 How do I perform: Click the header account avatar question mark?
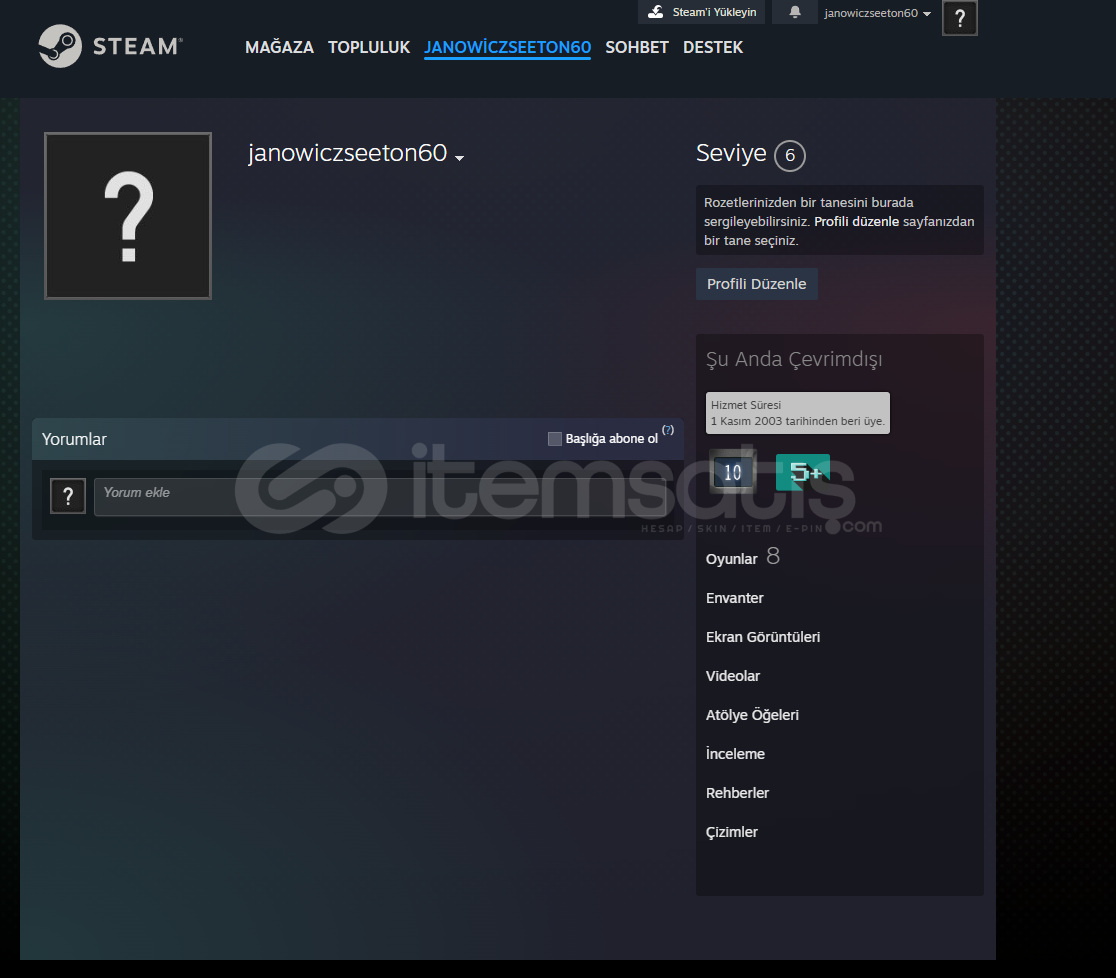click(959, 18)
